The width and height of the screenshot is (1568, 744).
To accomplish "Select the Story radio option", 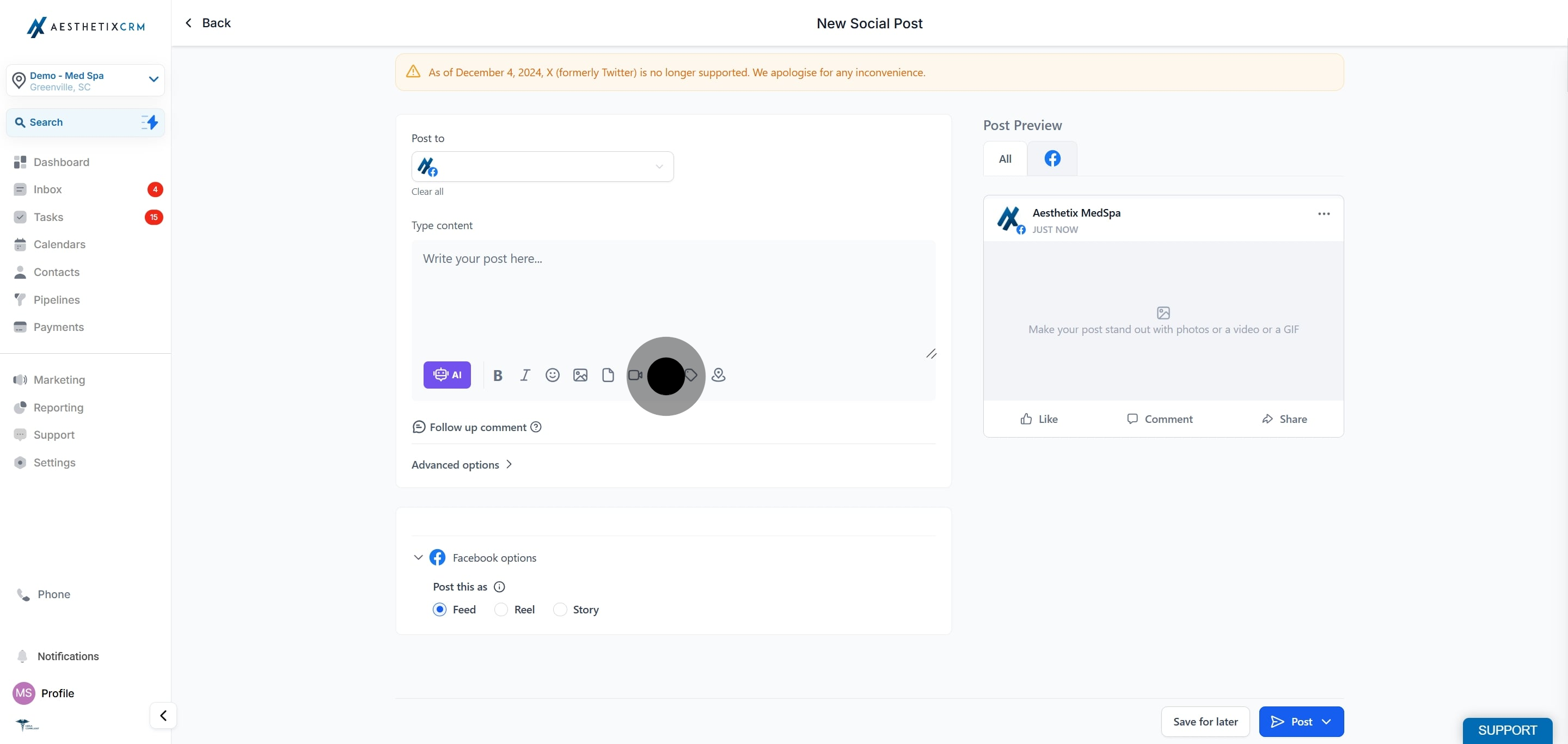I will [560, 610].
